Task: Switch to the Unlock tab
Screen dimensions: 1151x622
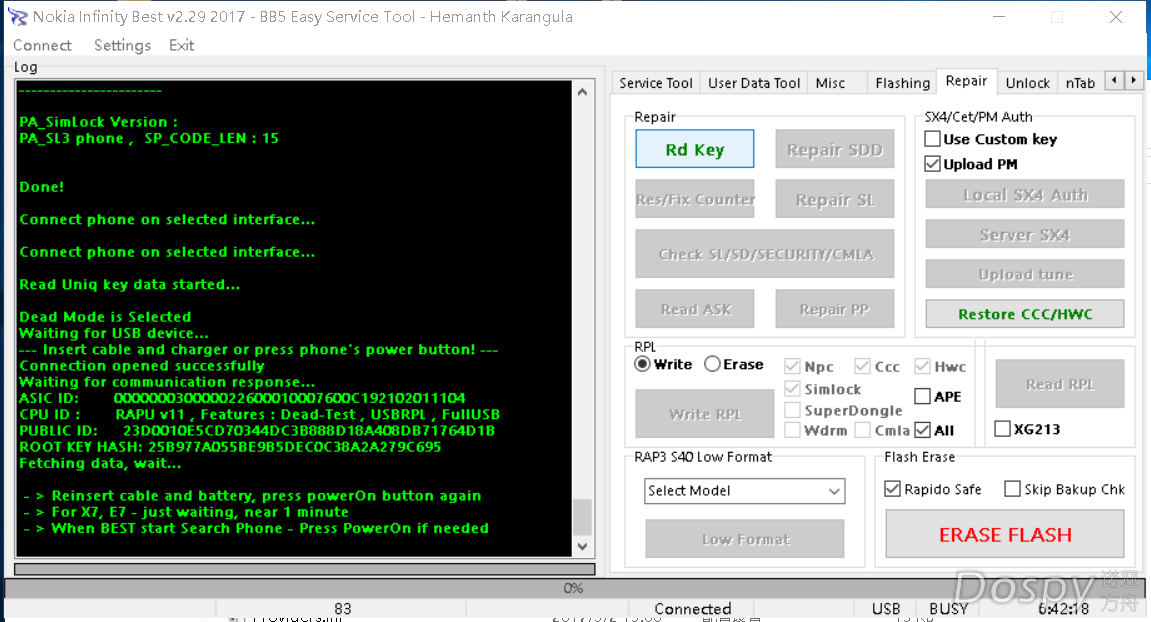Action: [x=1028, y=83]
